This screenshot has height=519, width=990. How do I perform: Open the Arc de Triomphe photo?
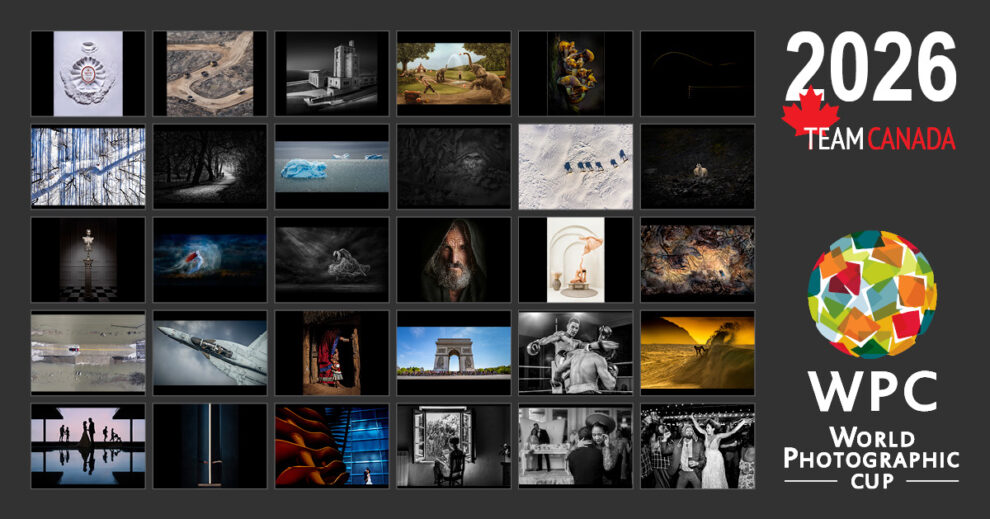coord(453,353)
